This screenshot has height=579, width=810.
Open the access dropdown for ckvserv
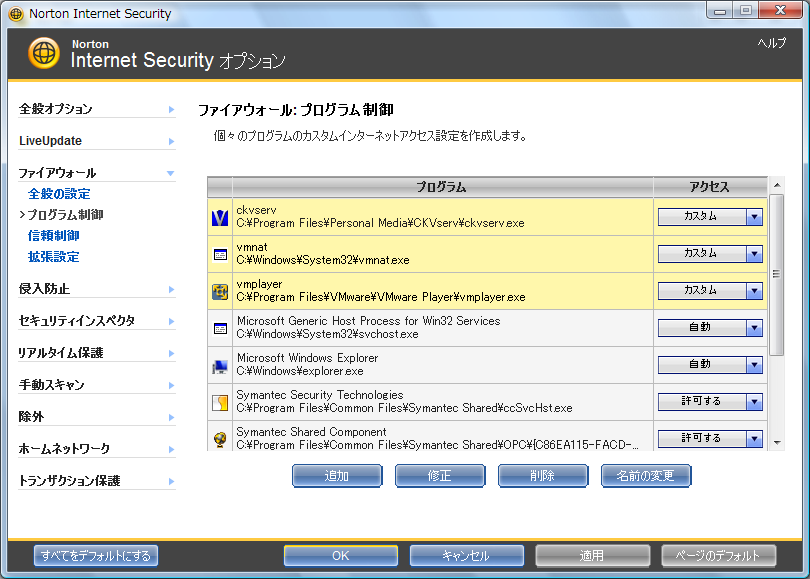click(x=754, y=217)
